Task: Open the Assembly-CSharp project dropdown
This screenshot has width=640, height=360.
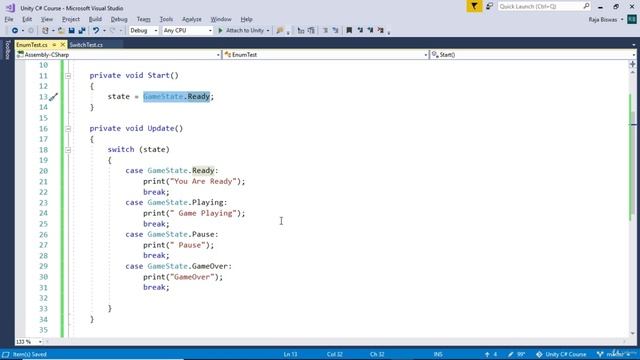Action: [118, 55]
